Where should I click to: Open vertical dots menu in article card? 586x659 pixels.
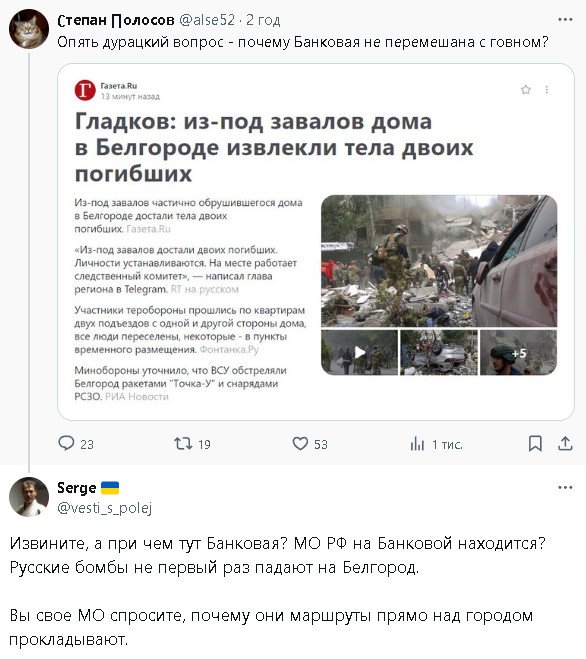tap(546, 90)
